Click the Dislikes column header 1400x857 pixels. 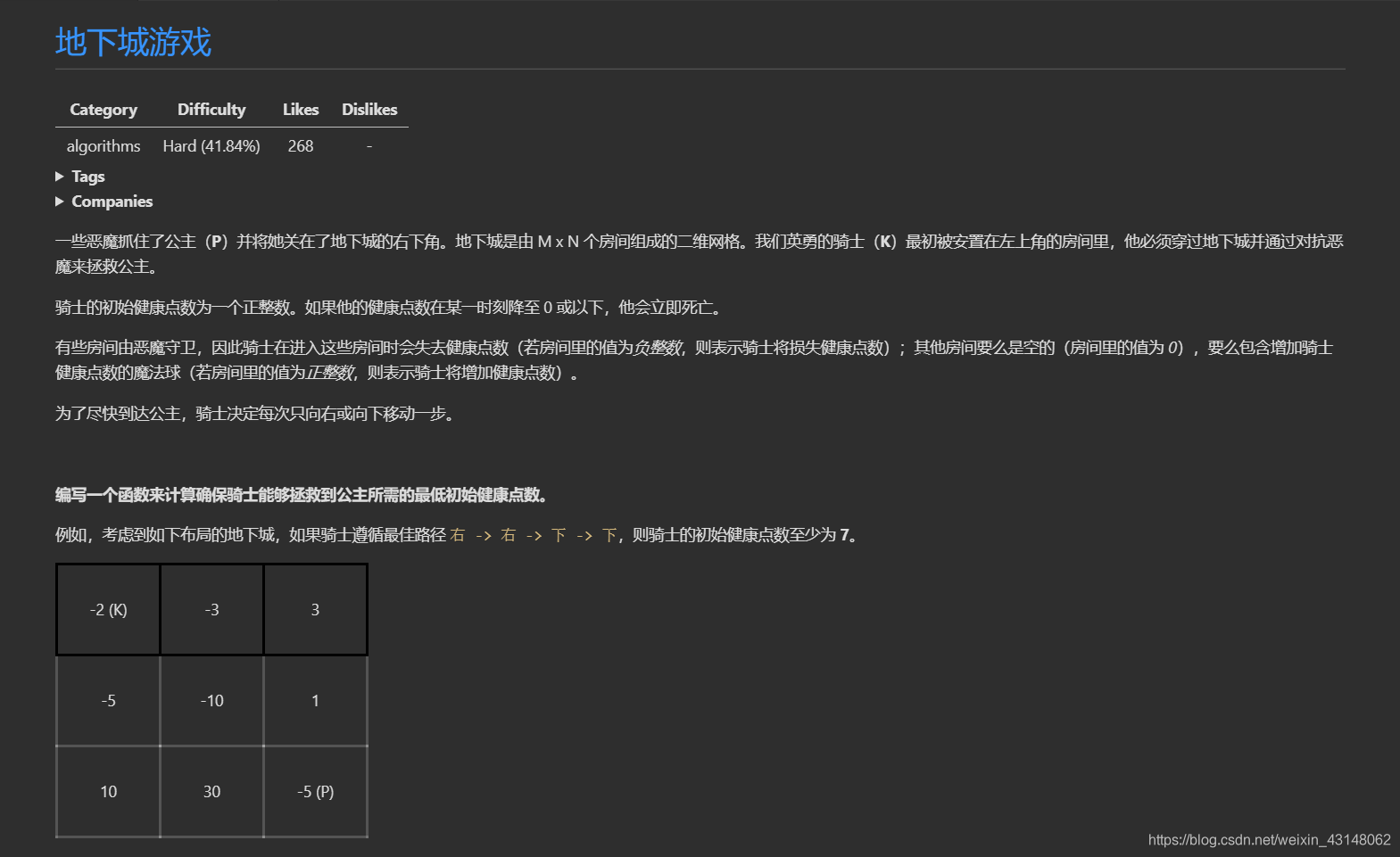coord(369,110)
